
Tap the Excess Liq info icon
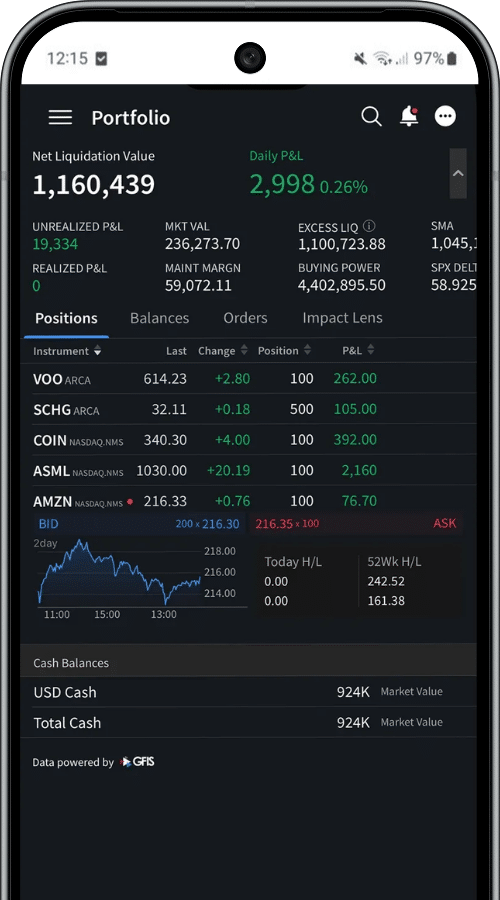[x=370, y=226]
